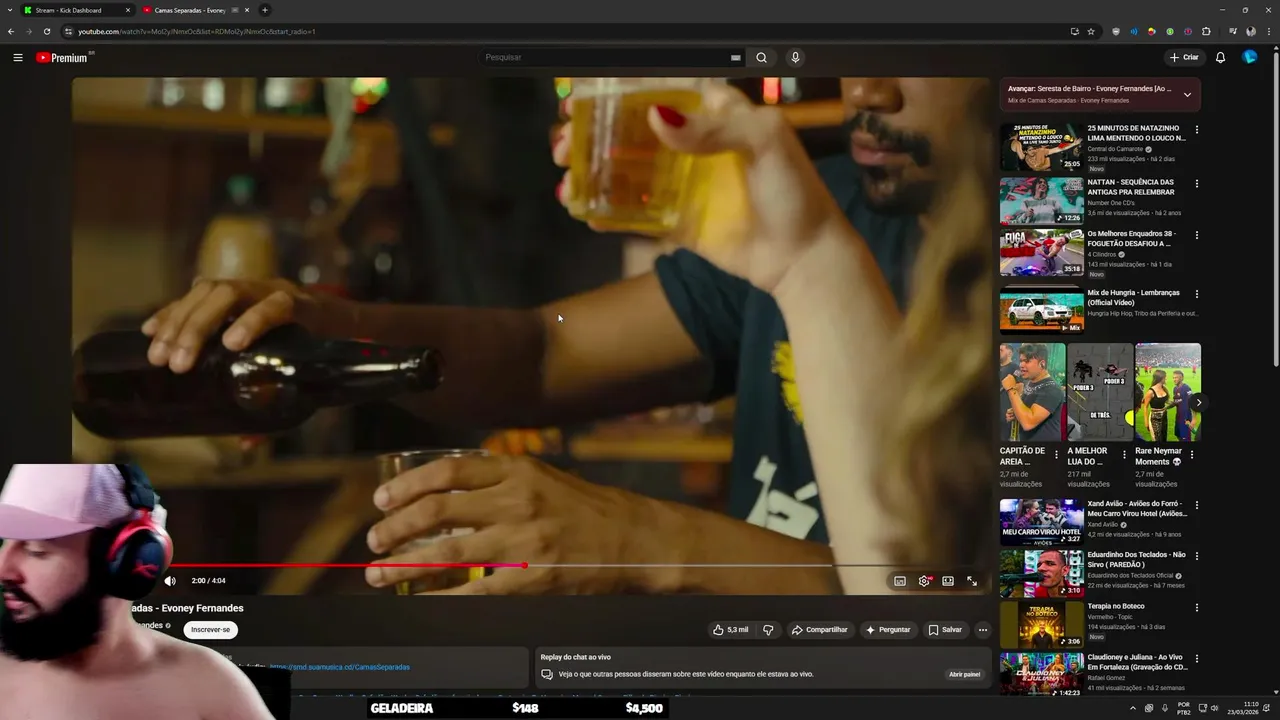
Task: Focus the Pesquisar search field
Action: [x=605, y=57]
